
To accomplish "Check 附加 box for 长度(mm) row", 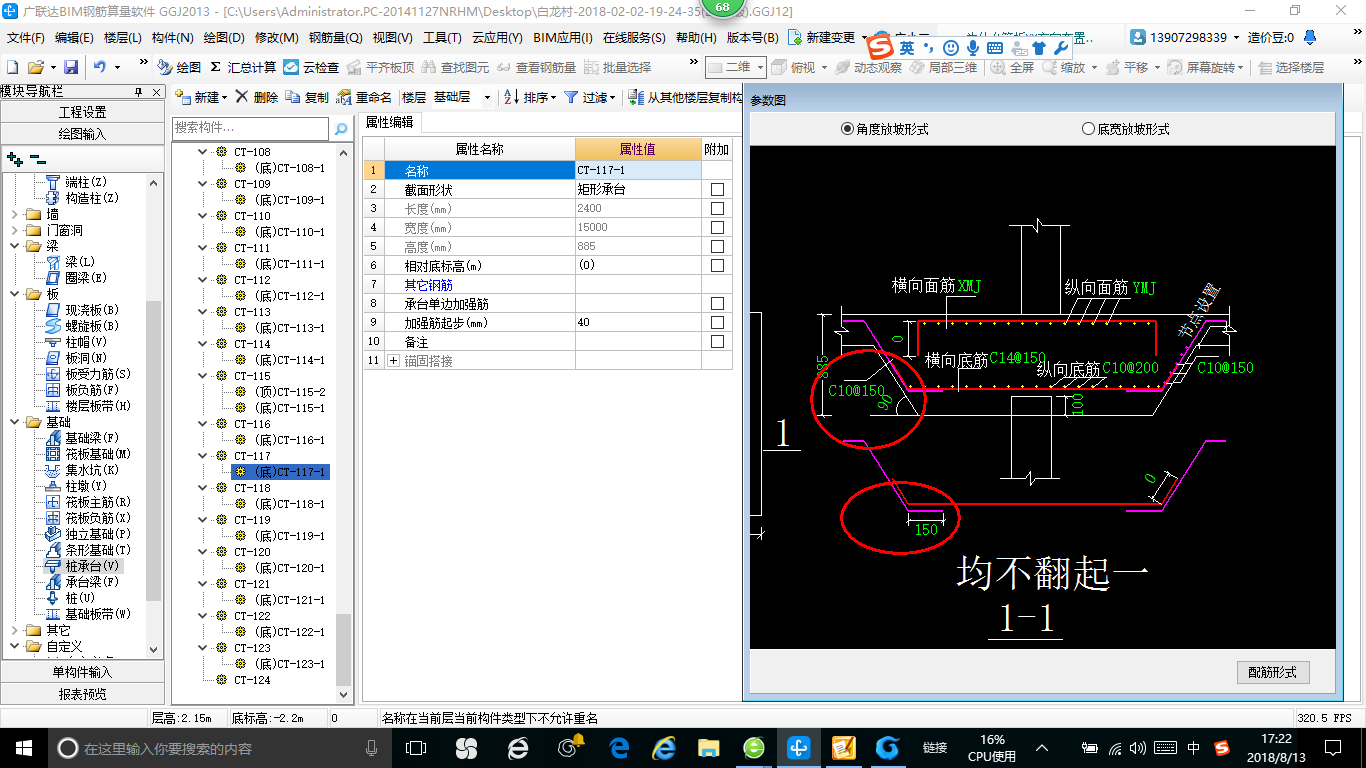I will pos(717,209).
